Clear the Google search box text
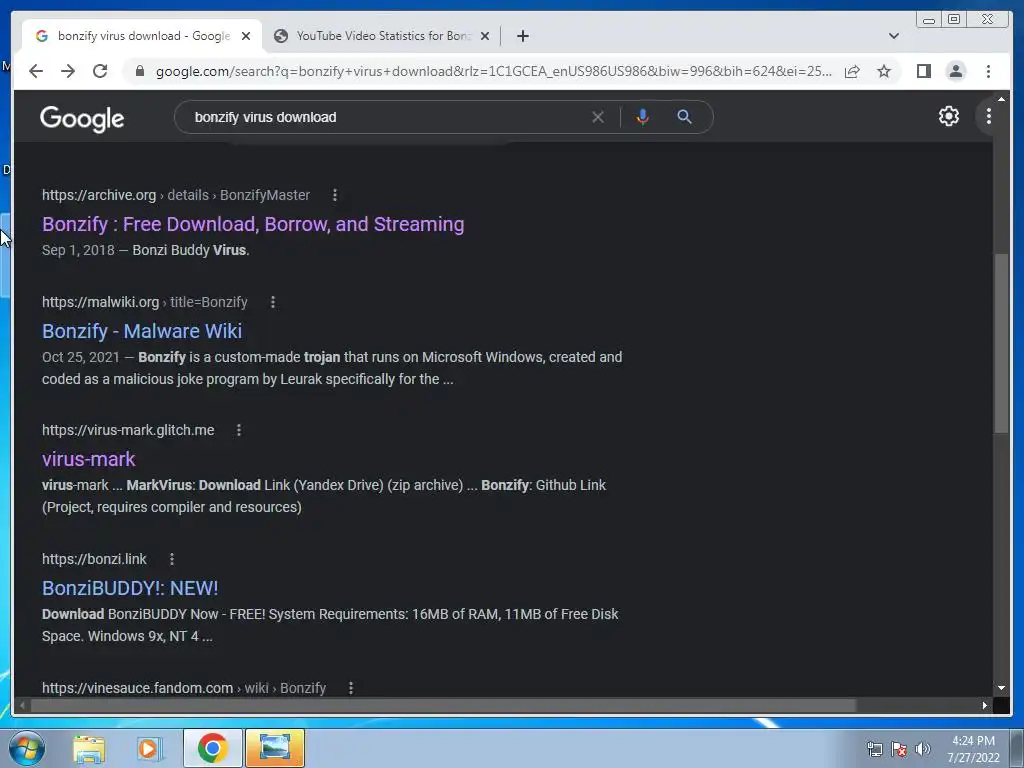Image resolution: width=1024 pixels, height=768 pixels. pos(598,117)
